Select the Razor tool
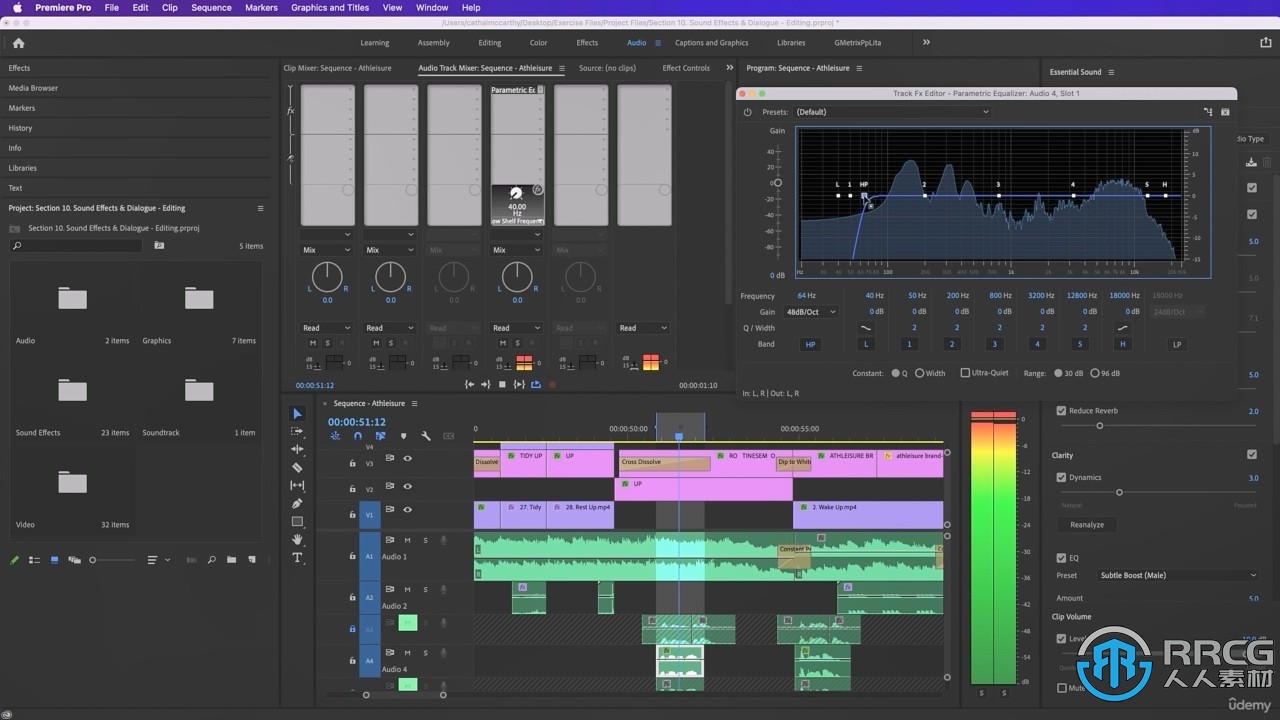Viewport: 1280px width, 720px height. [297, 467]
